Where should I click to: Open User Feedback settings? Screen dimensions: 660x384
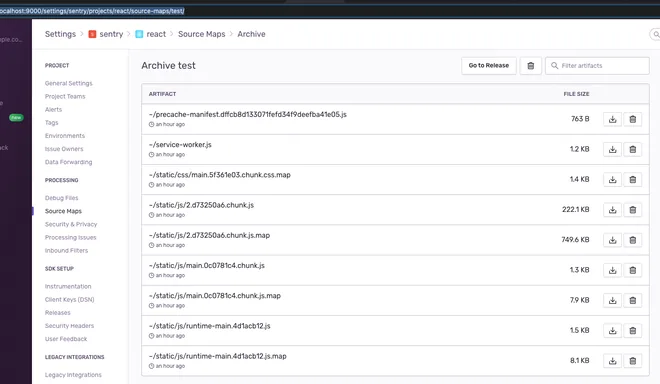coord(66,339)
